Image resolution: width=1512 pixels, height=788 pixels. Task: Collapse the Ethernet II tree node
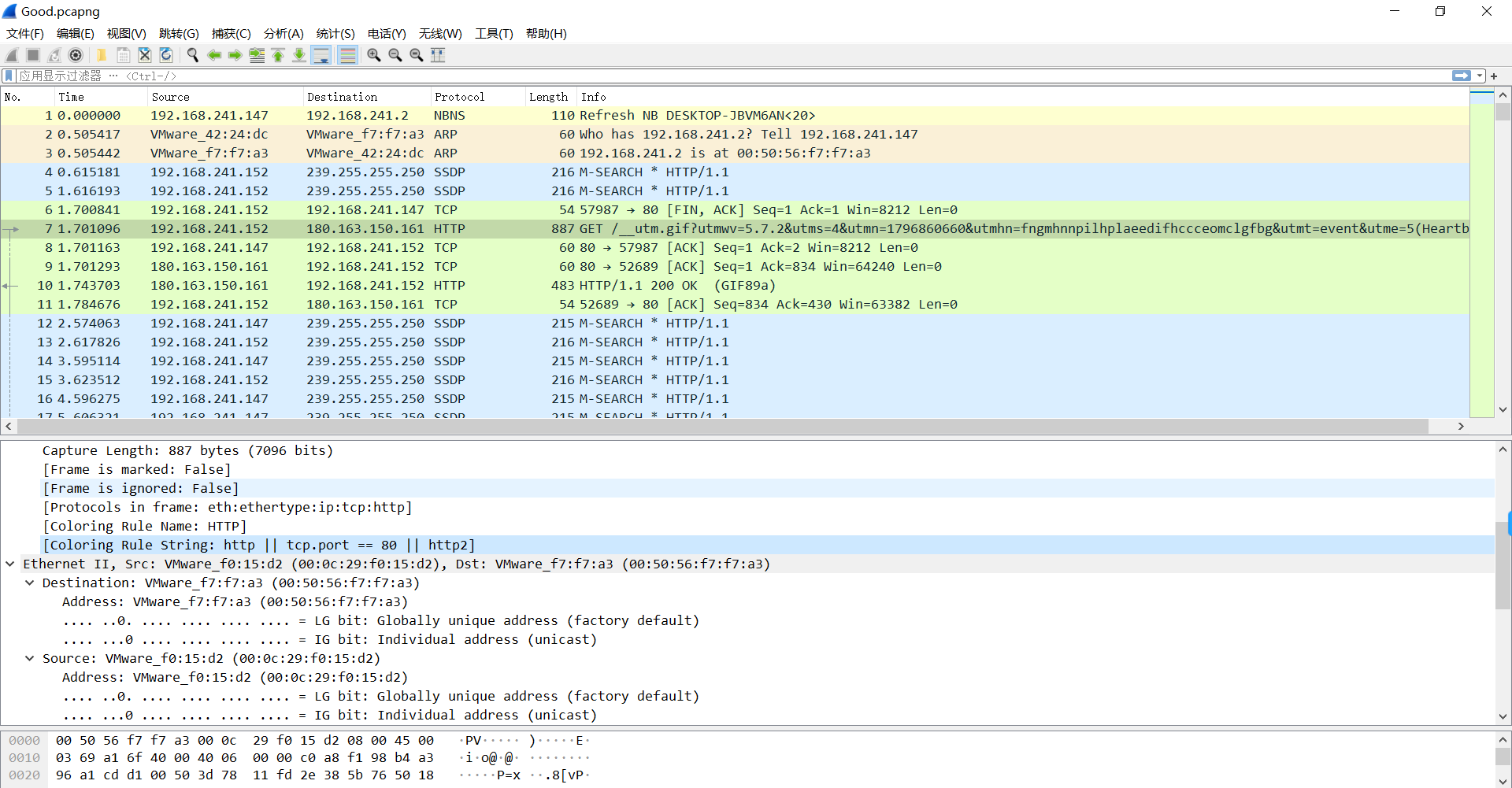click(10, 564)
